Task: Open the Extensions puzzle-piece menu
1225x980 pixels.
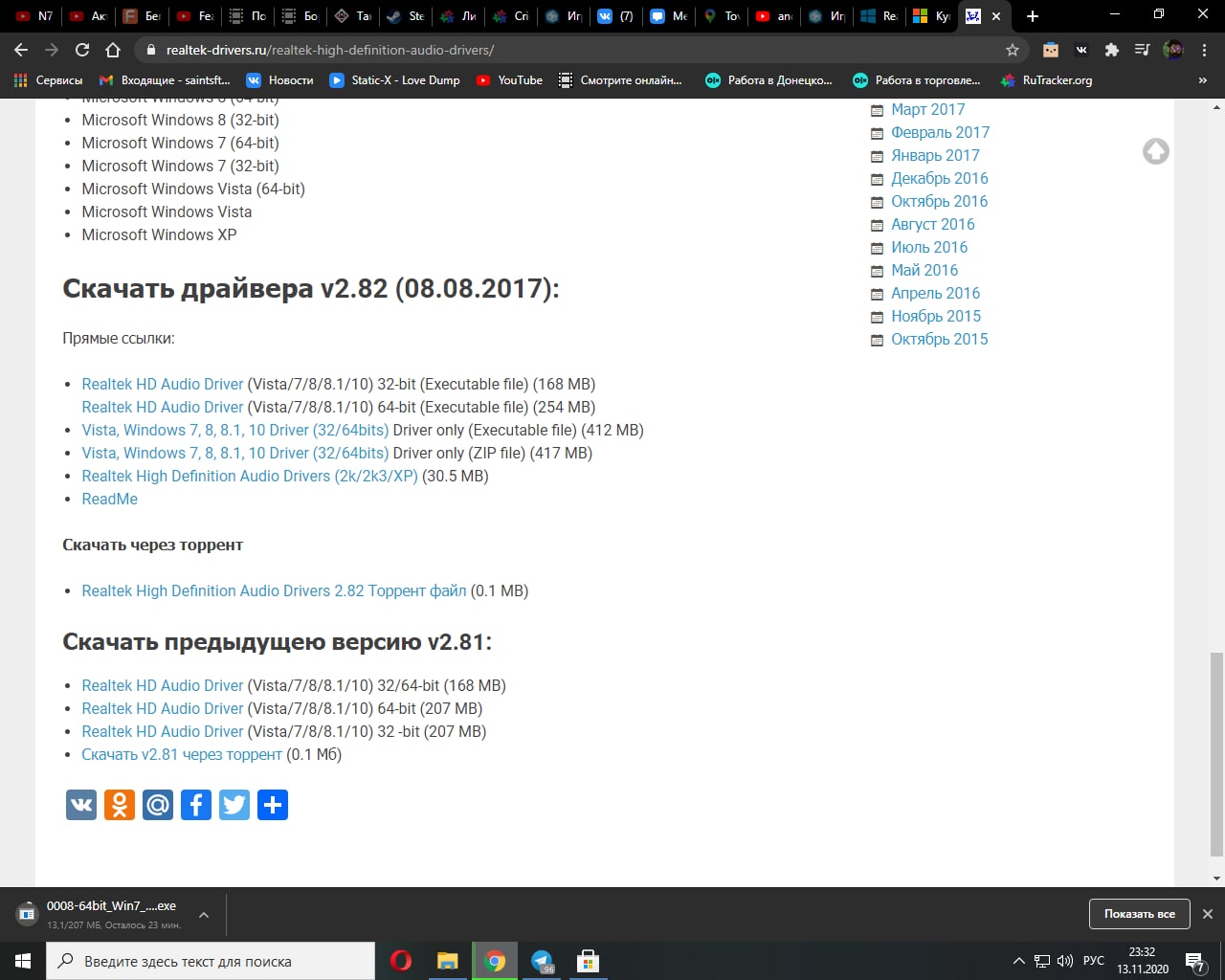Action: click(x=1111, y=50)
